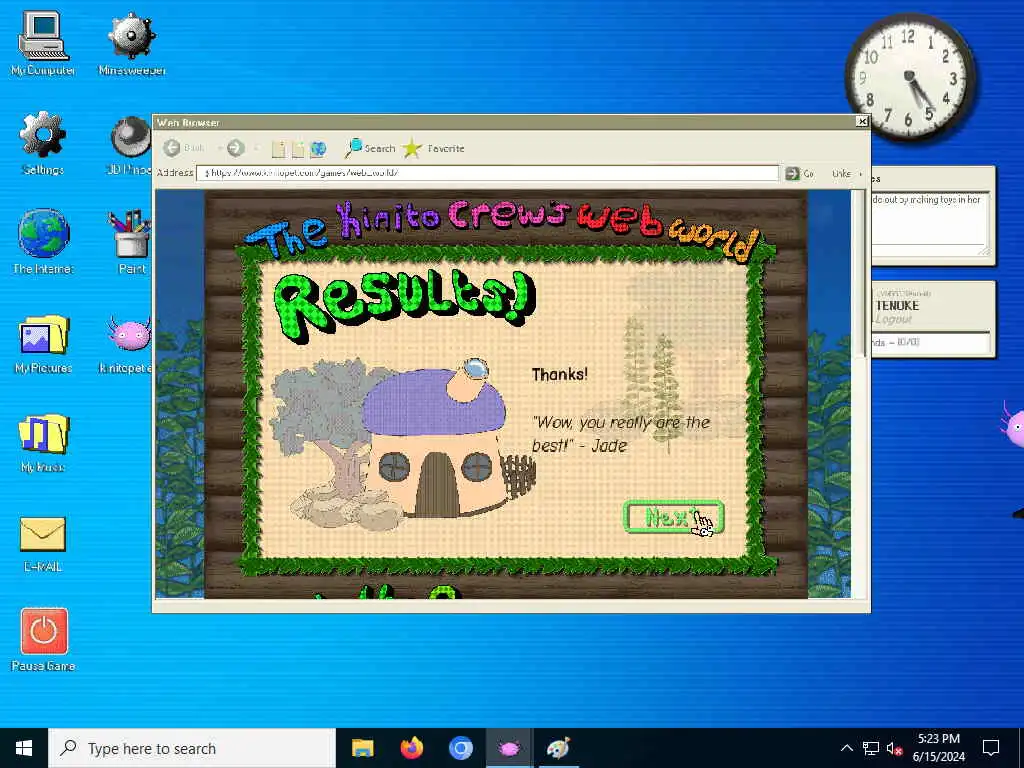
Task: Click the muted volume tray icon
Action: tap(895, 748)
